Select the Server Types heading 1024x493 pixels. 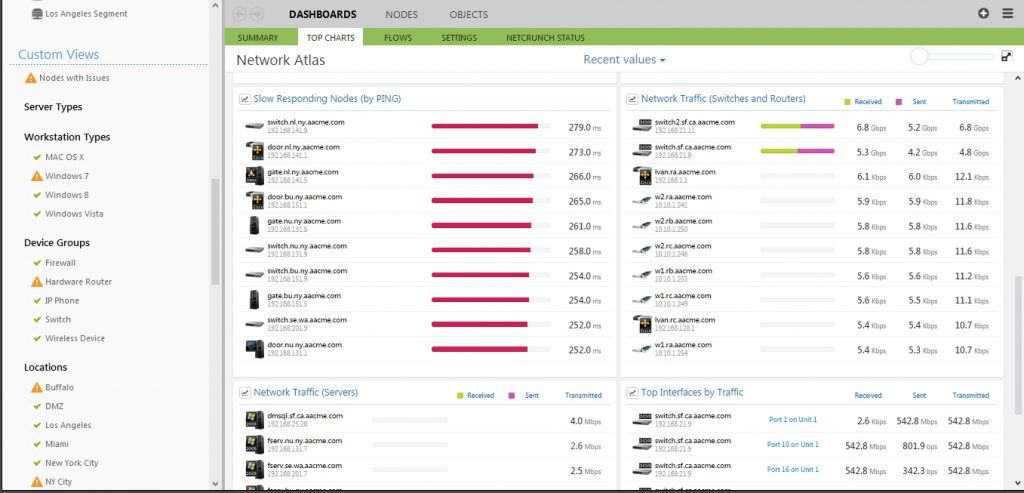(x=53, y=107)
